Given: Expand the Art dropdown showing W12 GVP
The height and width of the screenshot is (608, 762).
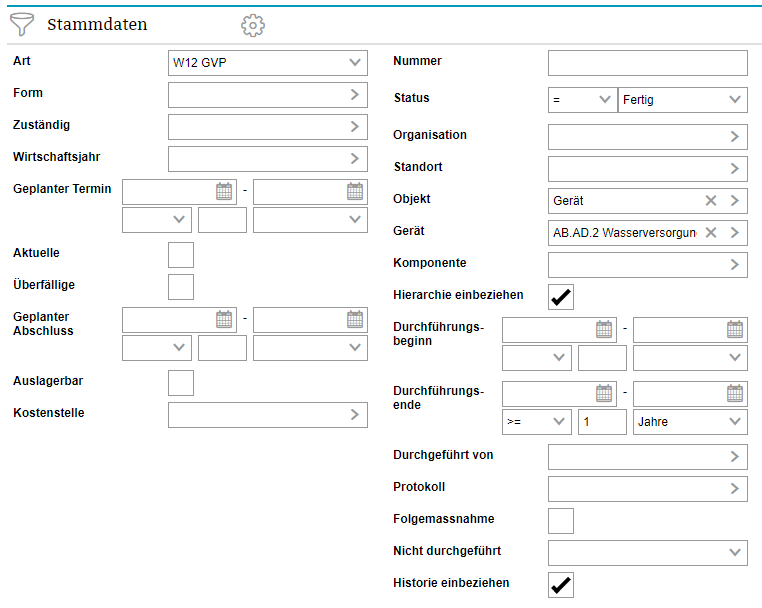Looking at the screenshot, I should (268, 63).
